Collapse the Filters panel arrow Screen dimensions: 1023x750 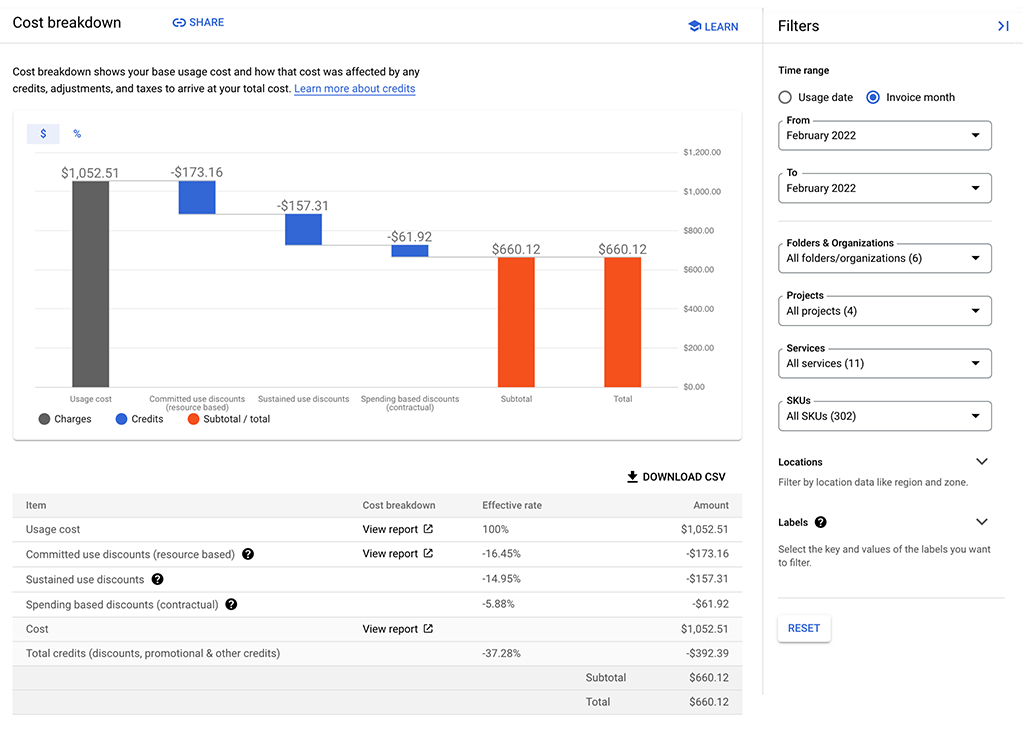(1003, 26)
